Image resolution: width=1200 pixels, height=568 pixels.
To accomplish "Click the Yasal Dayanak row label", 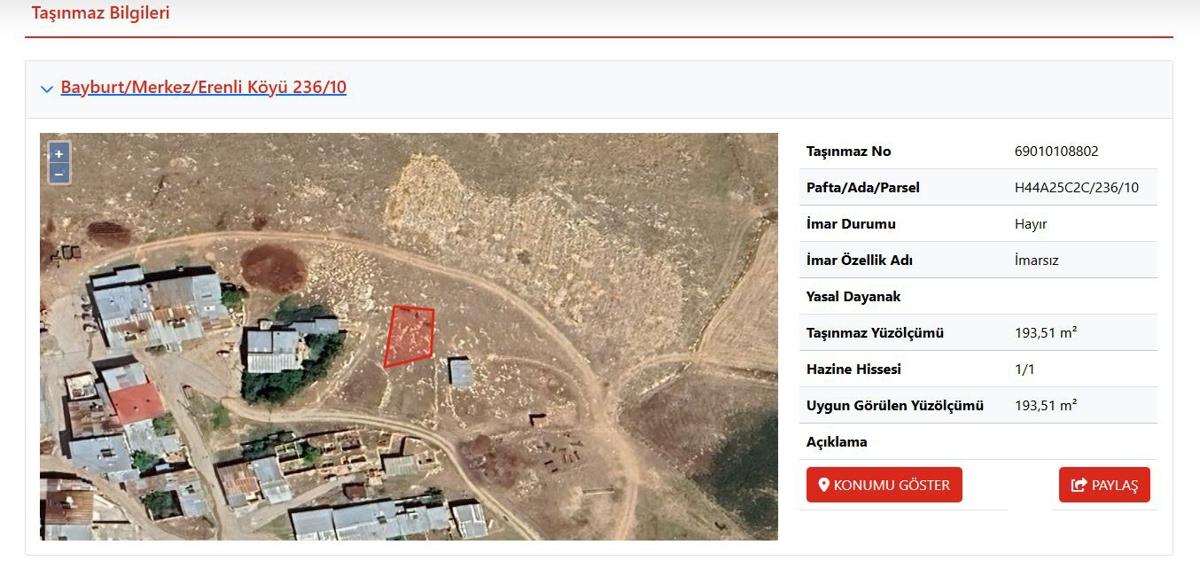I will pos(853,297).
